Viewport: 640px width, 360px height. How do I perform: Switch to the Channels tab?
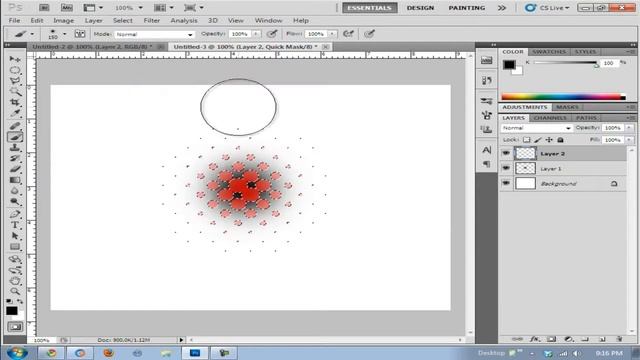pos(550,118)
